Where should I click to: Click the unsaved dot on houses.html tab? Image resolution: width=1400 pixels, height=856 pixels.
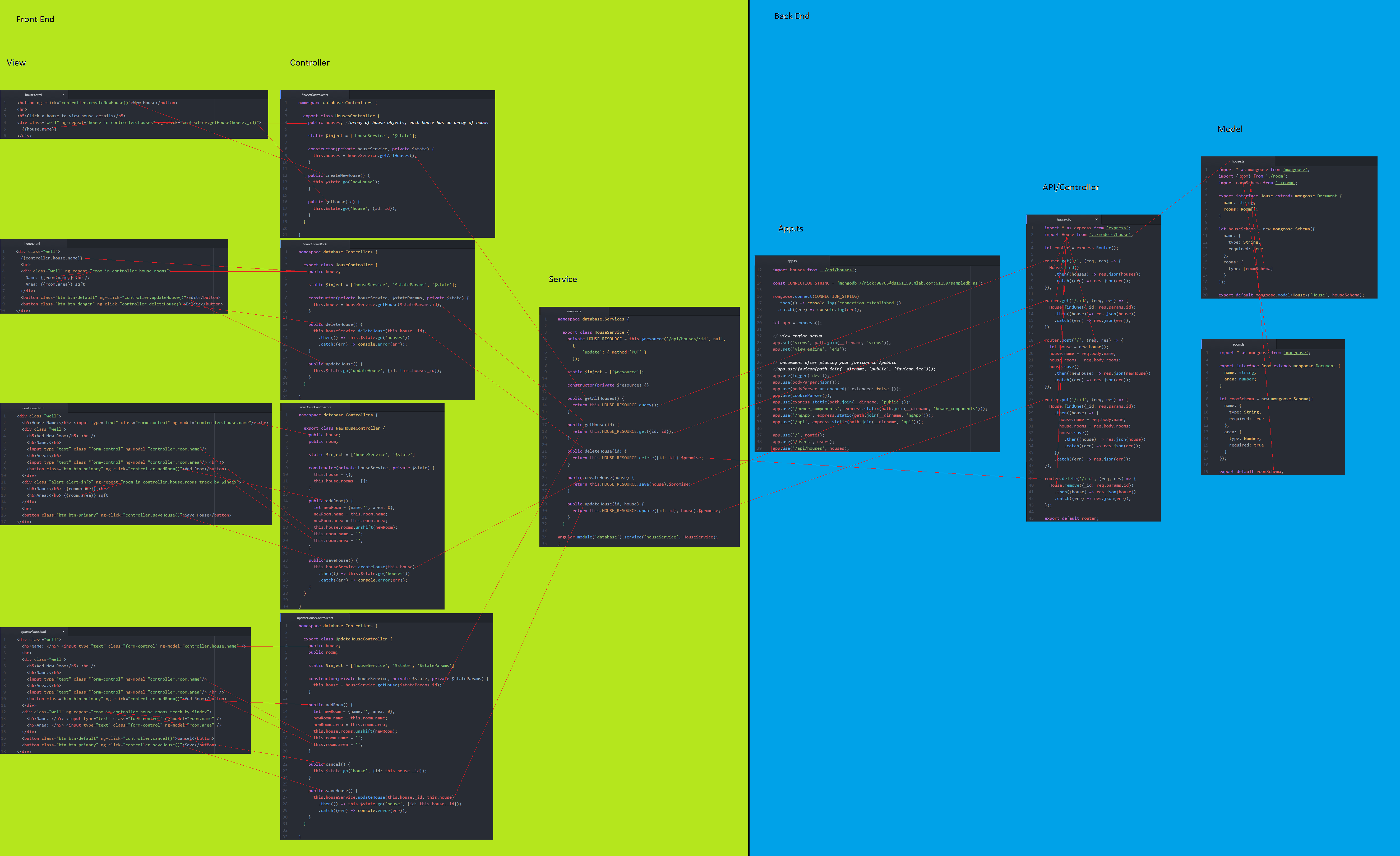pos(63,95)
